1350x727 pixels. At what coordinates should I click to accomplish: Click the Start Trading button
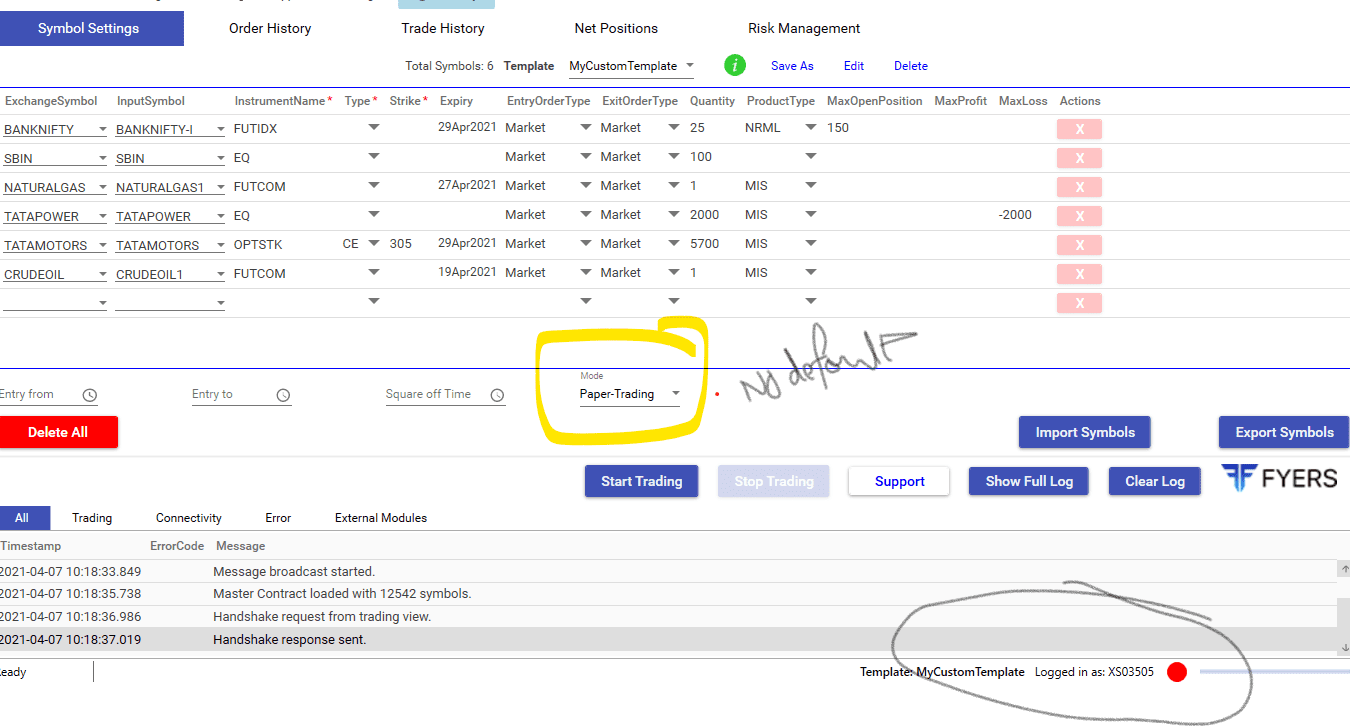tap(641, 481)
